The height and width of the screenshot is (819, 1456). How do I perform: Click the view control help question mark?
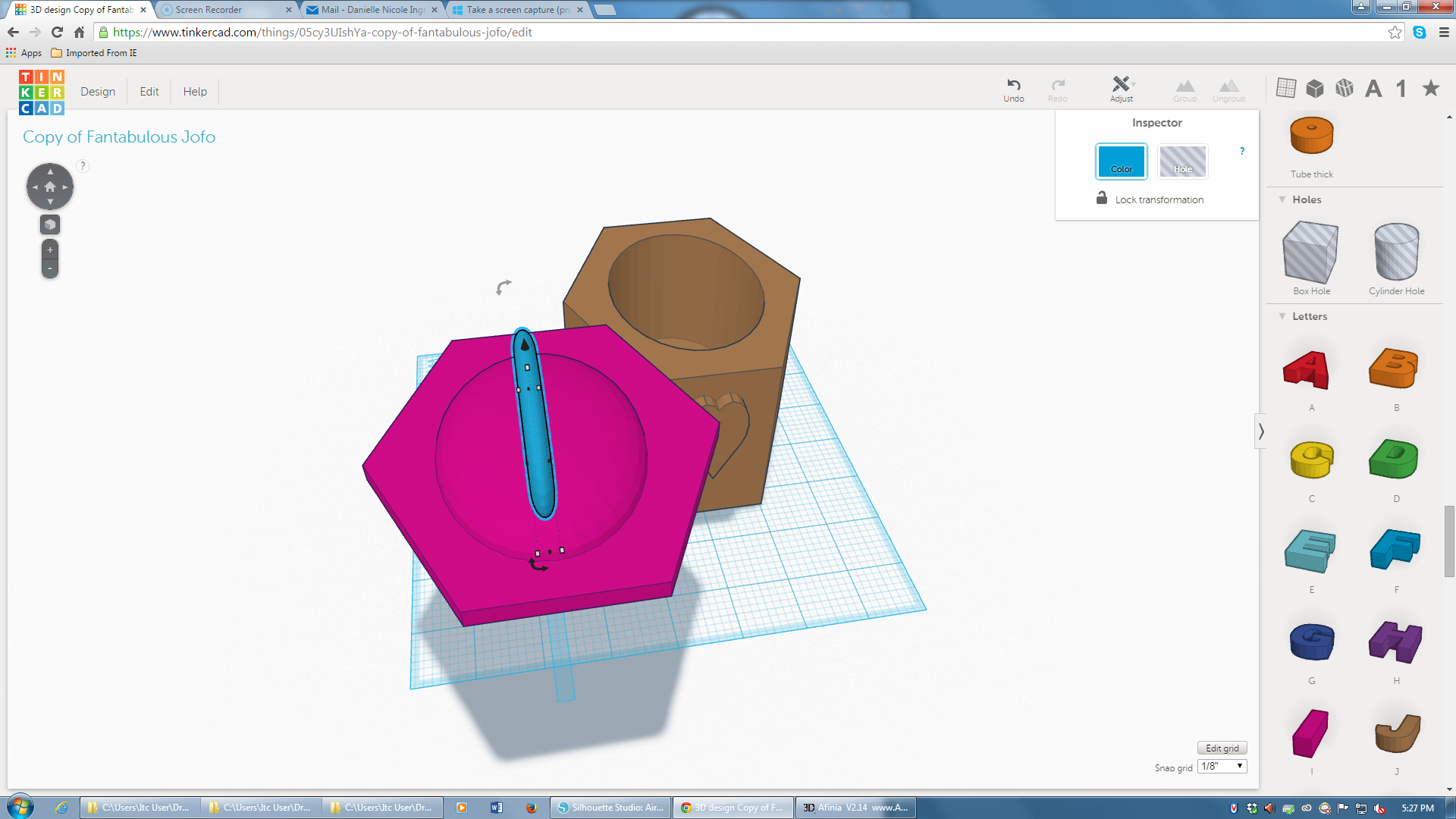pos(83,166)
